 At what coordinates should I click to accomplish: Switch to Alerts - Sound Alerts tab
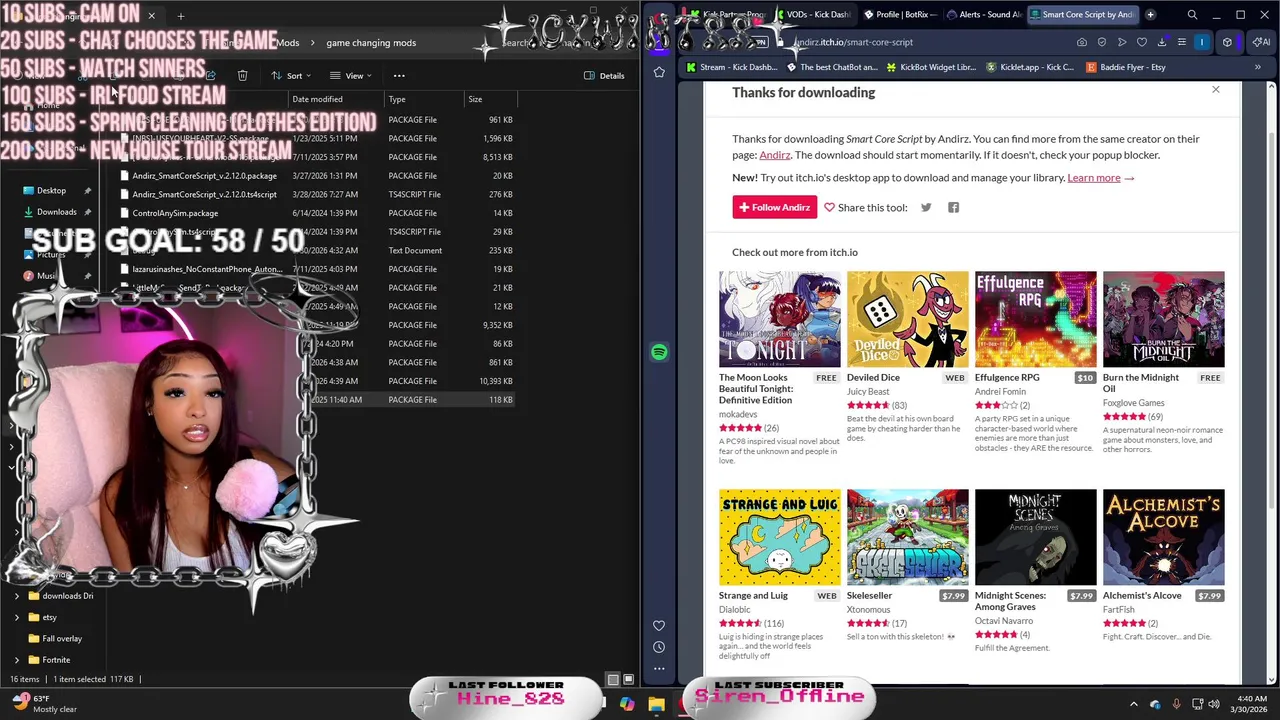985,15
